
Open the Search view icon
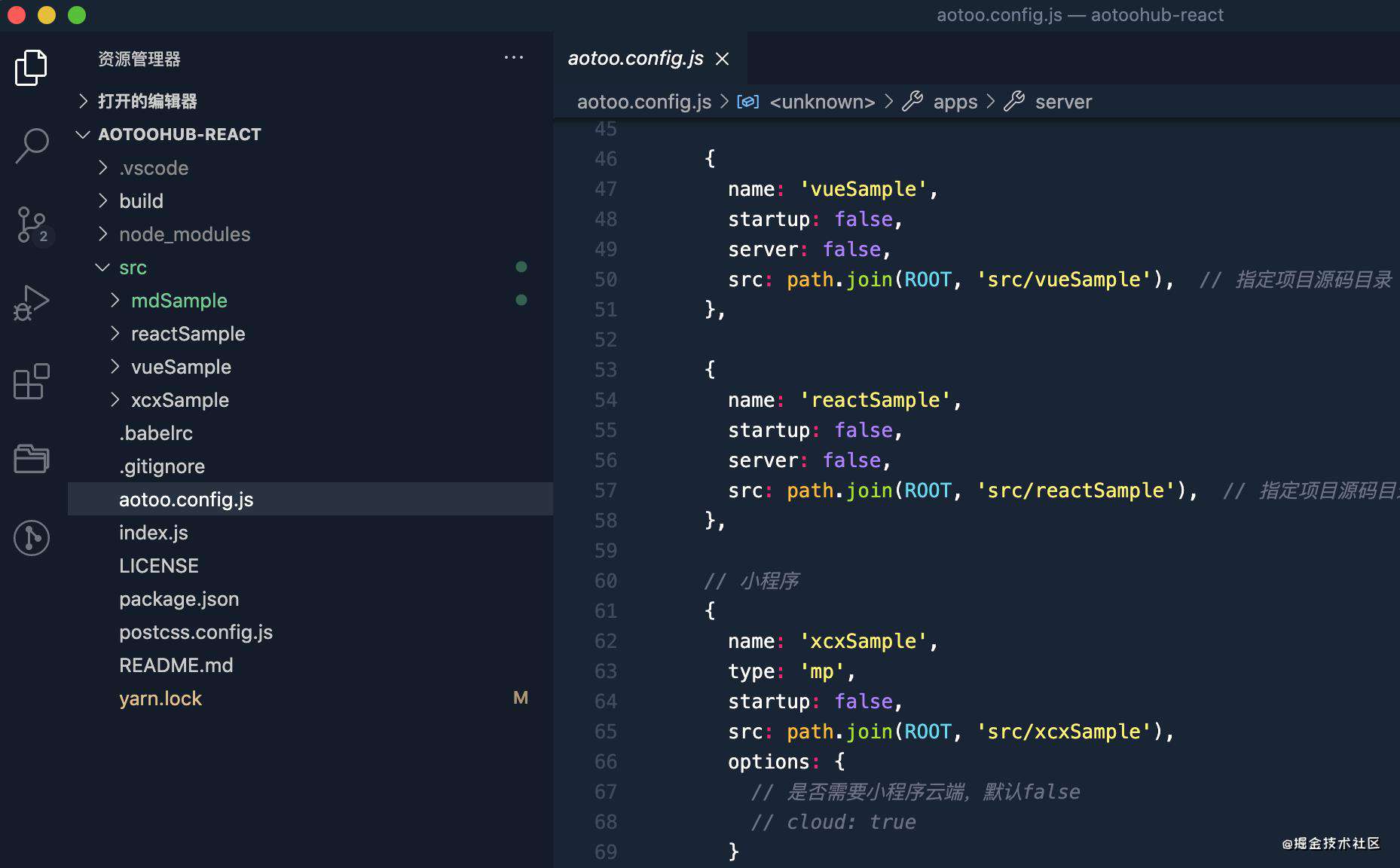point(32,146)
